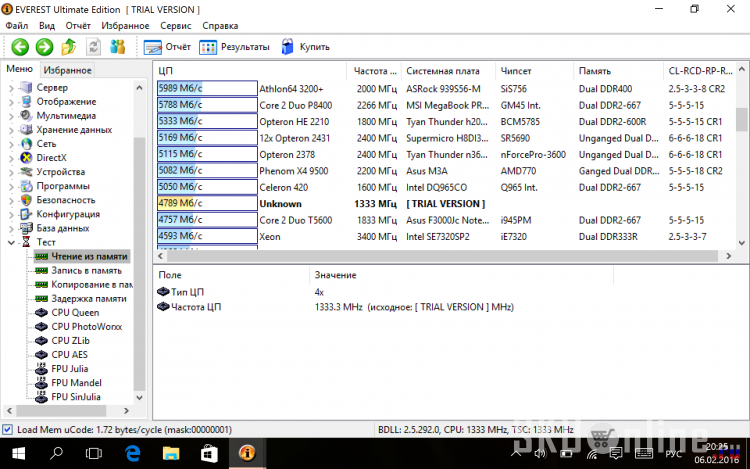The image size is (750, 469).
Task: Open the Сервис menu
Action: click(176, 26)
